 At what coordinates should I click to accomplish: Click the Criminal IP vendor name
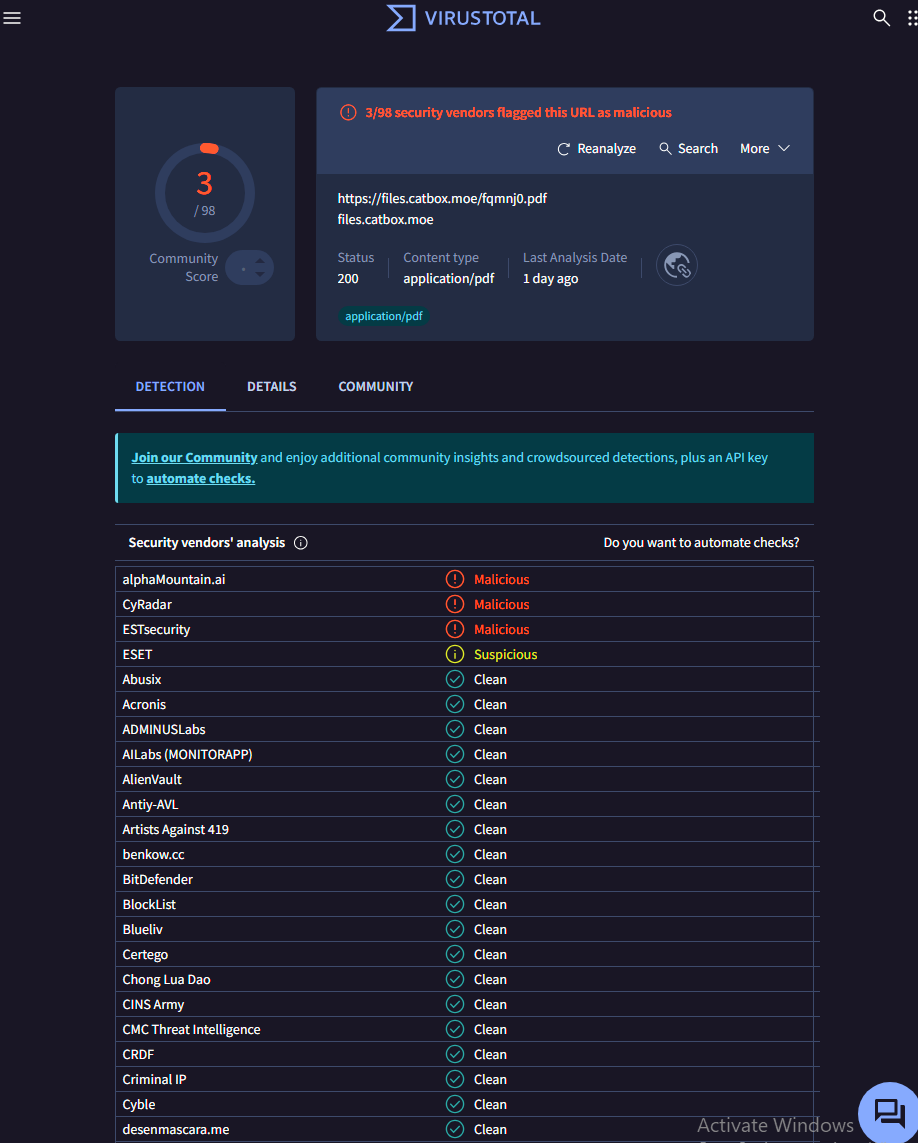[x=154, y=1080]
